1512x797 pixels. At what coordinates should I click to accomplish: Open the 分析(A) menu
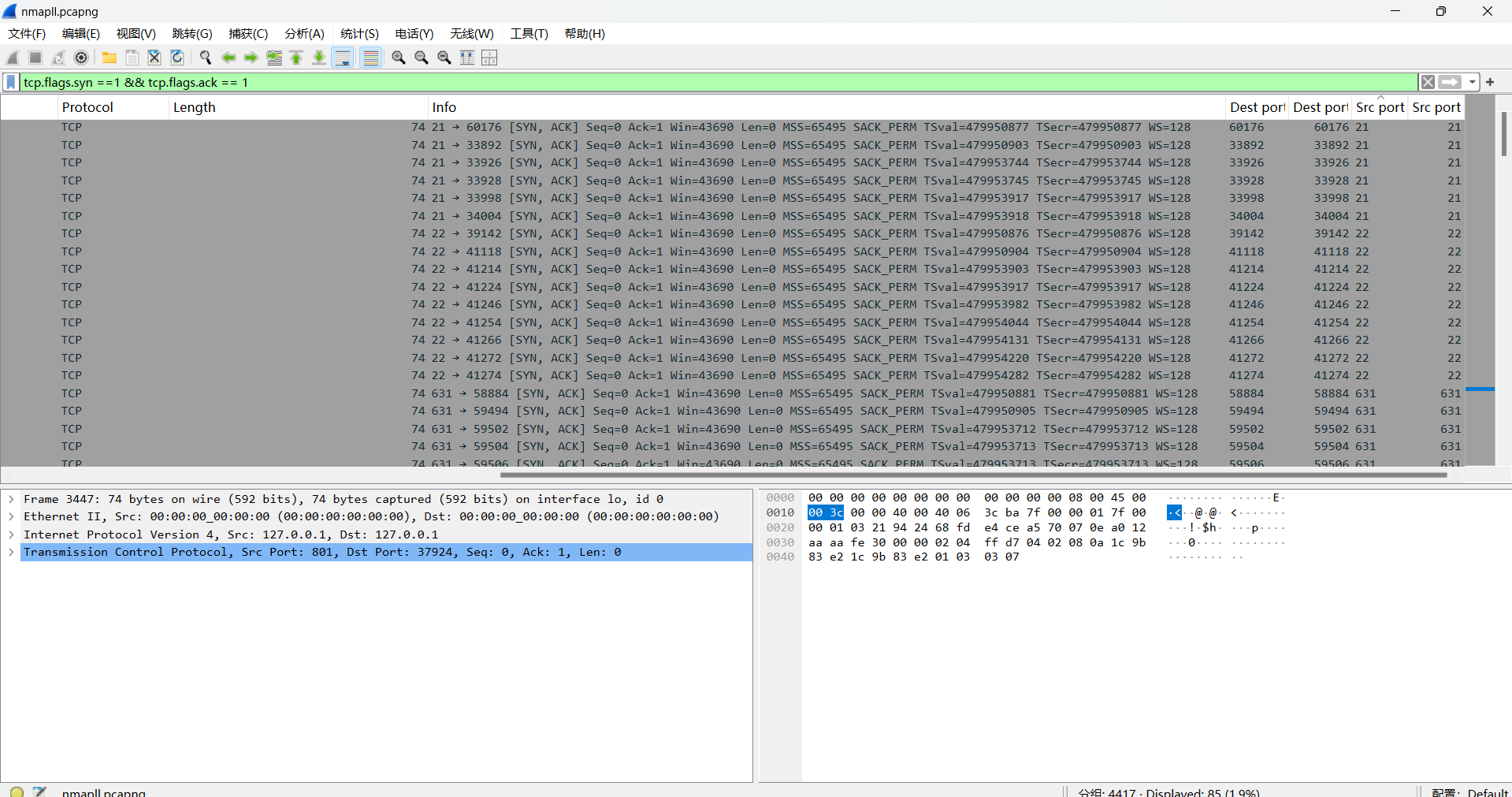click(304, 34)
